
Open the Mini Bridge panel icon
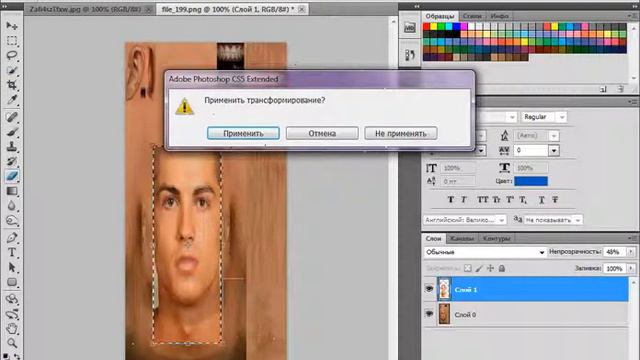409,28
